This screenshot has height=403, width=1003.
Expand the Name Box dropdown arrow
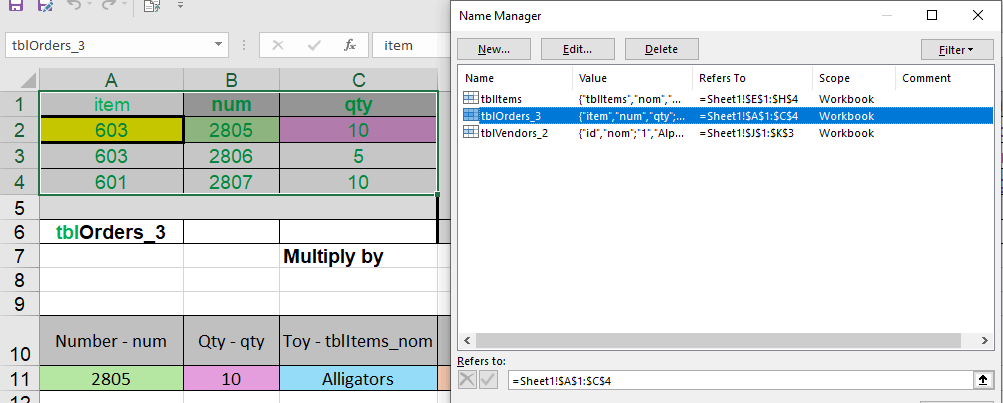point(219,45)
